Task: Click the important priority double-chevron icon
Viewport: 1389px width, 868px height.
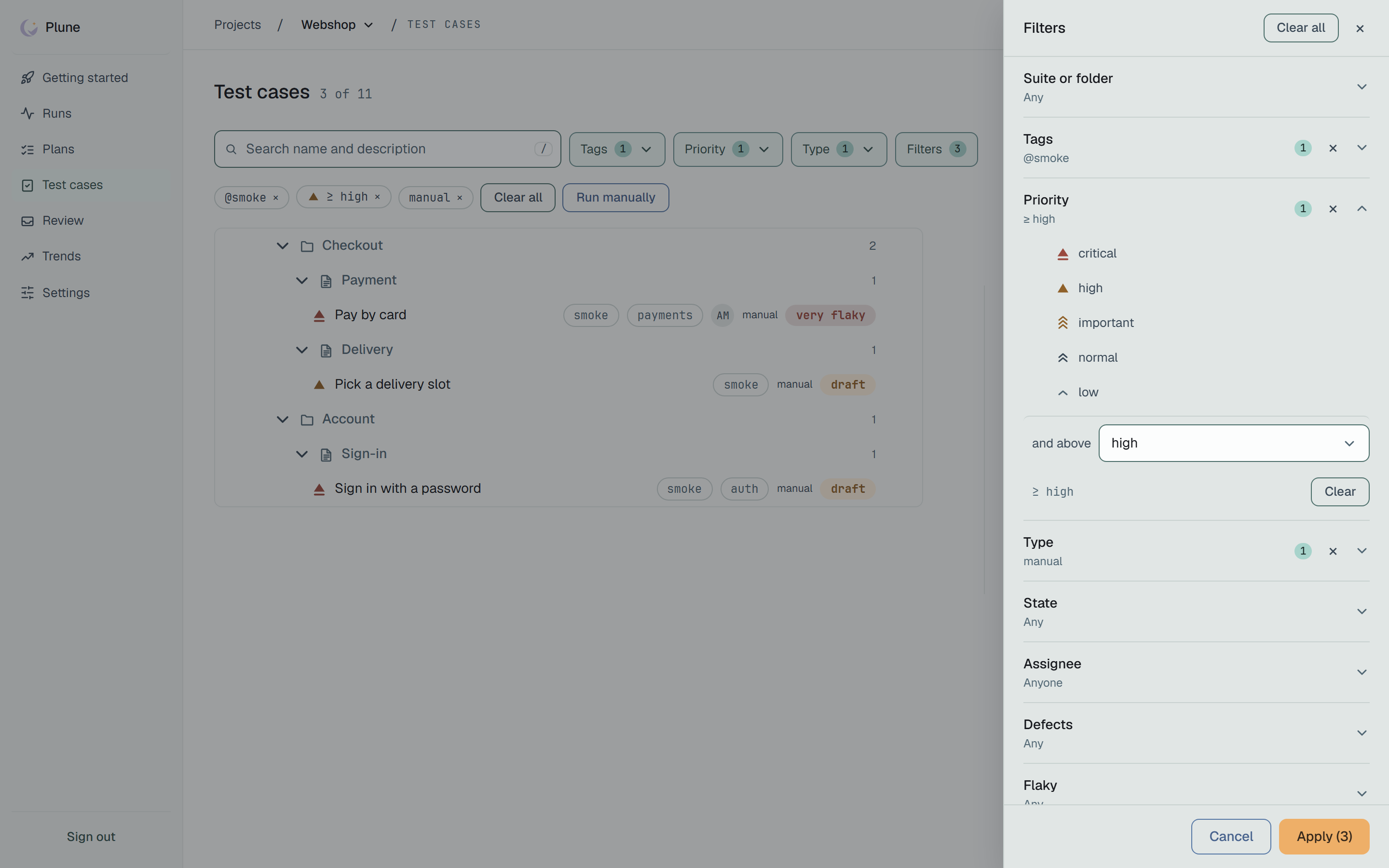Action: click(x=1062, y=323)
